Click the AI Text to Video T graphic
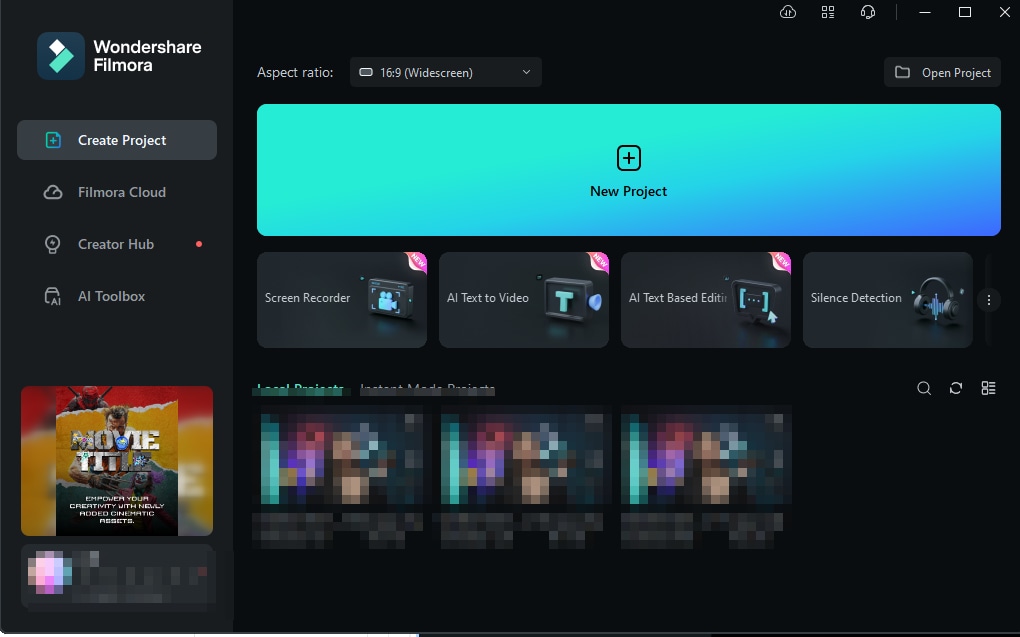This screenshot has height=637, width=1020. point(567,299)
